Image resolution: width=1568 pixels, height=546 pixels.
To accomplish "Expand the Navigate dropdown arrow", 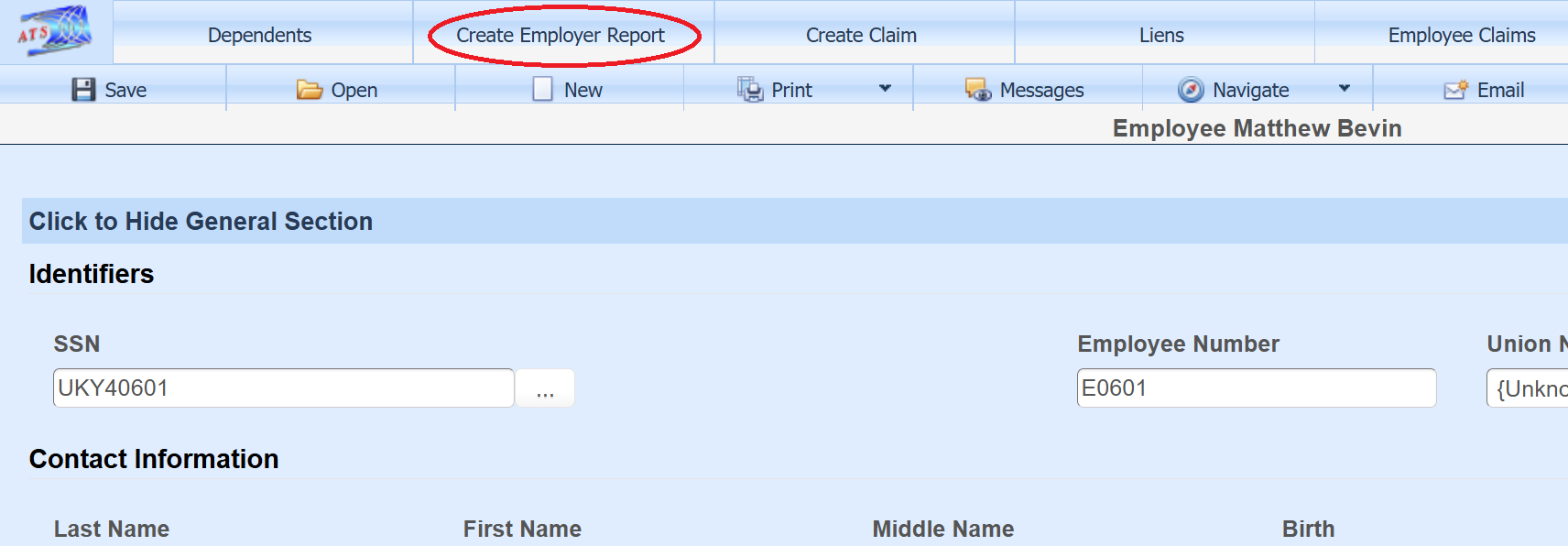I will tap(1344, 89).
